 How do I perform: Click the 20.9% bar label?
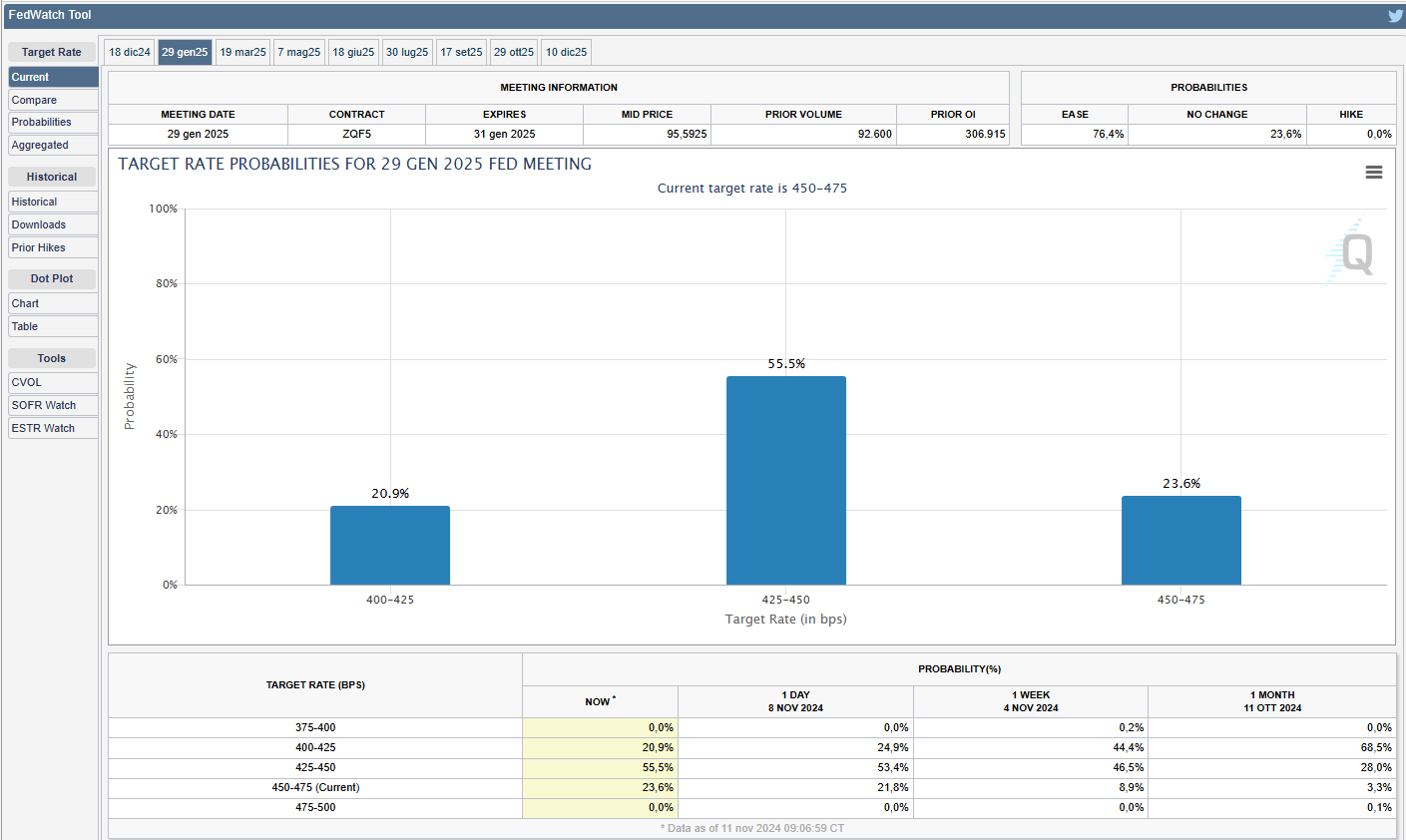point(390,494)
